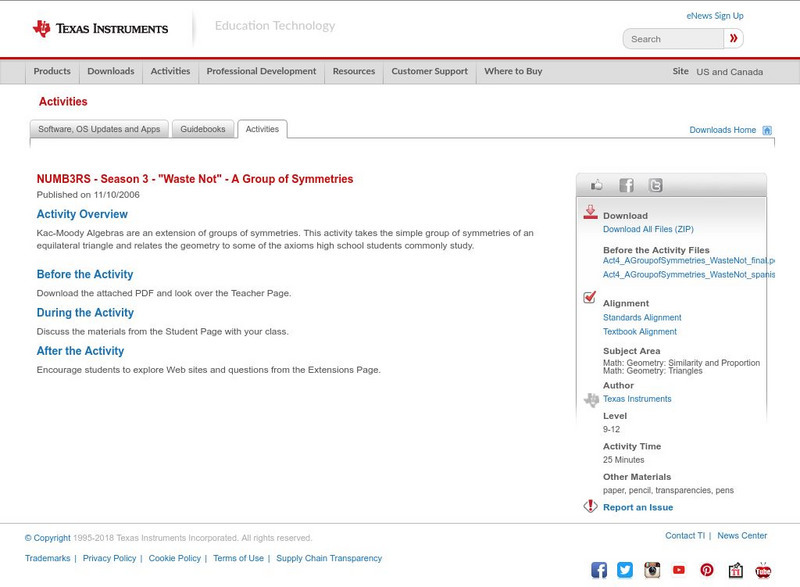This screenshot has width=800, height=587.
Task: Open TI's Pinterest page from the footer
Action: point(705,569)
